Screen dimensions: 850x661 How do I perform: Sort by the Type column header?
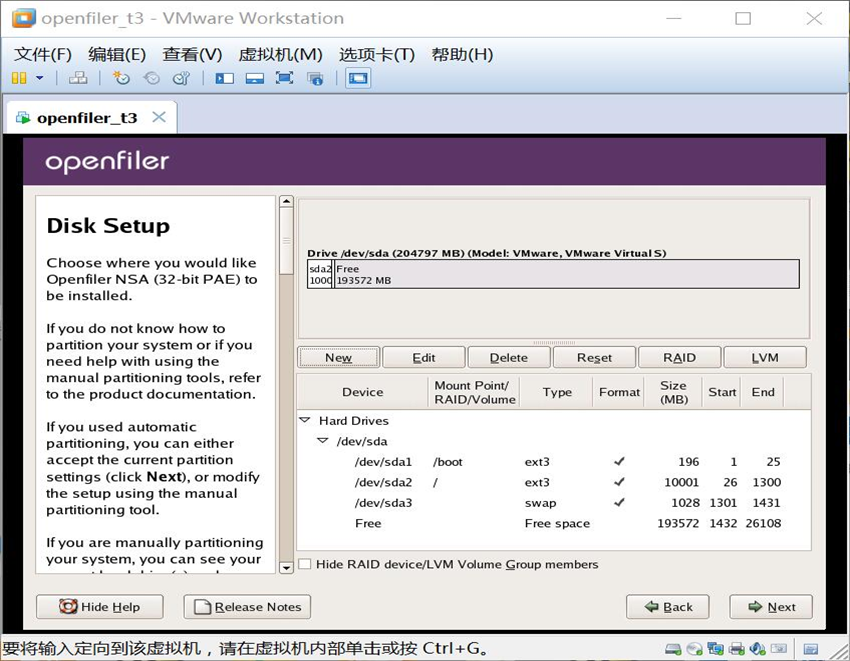click(557, 392)
